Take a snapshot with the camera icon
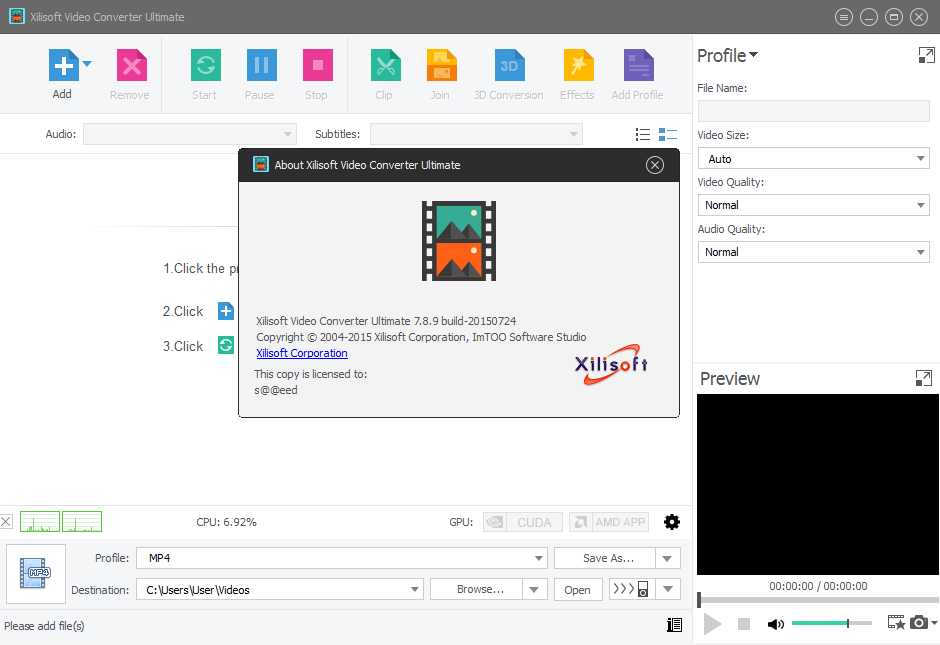Viewport: 940px width, 645px height. (918, 623)
